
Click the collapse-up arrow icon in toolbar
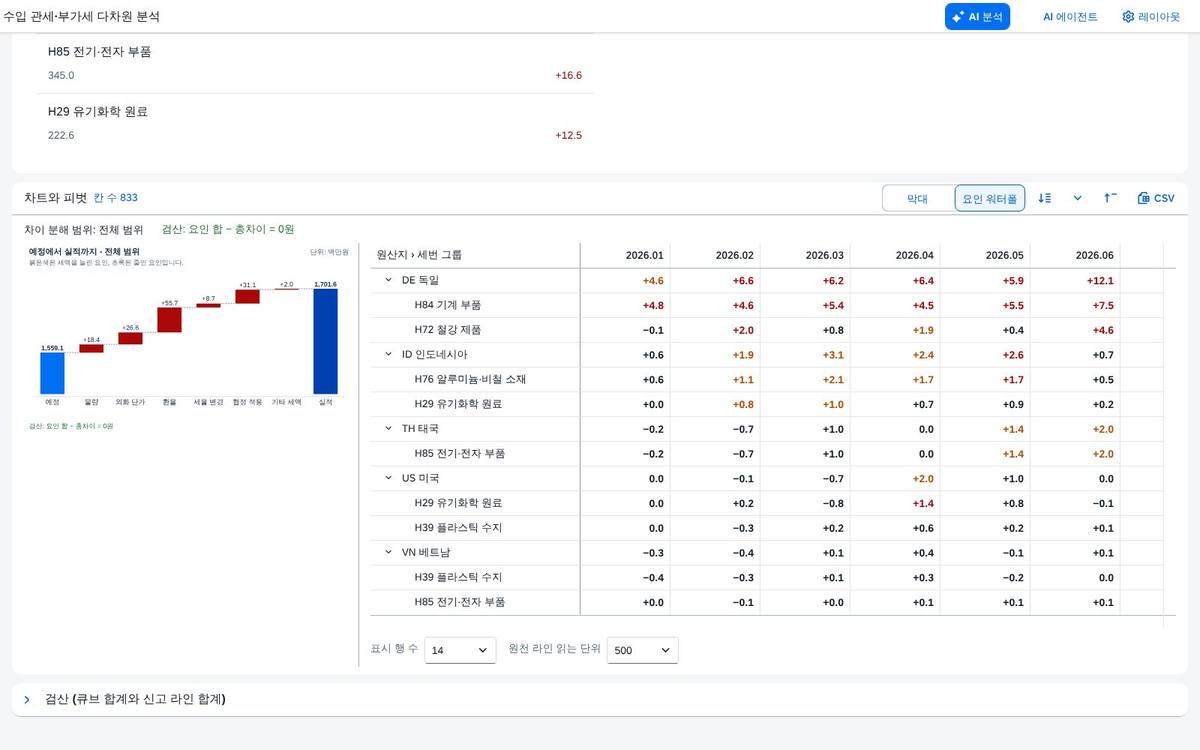(x=1111, y=198)
